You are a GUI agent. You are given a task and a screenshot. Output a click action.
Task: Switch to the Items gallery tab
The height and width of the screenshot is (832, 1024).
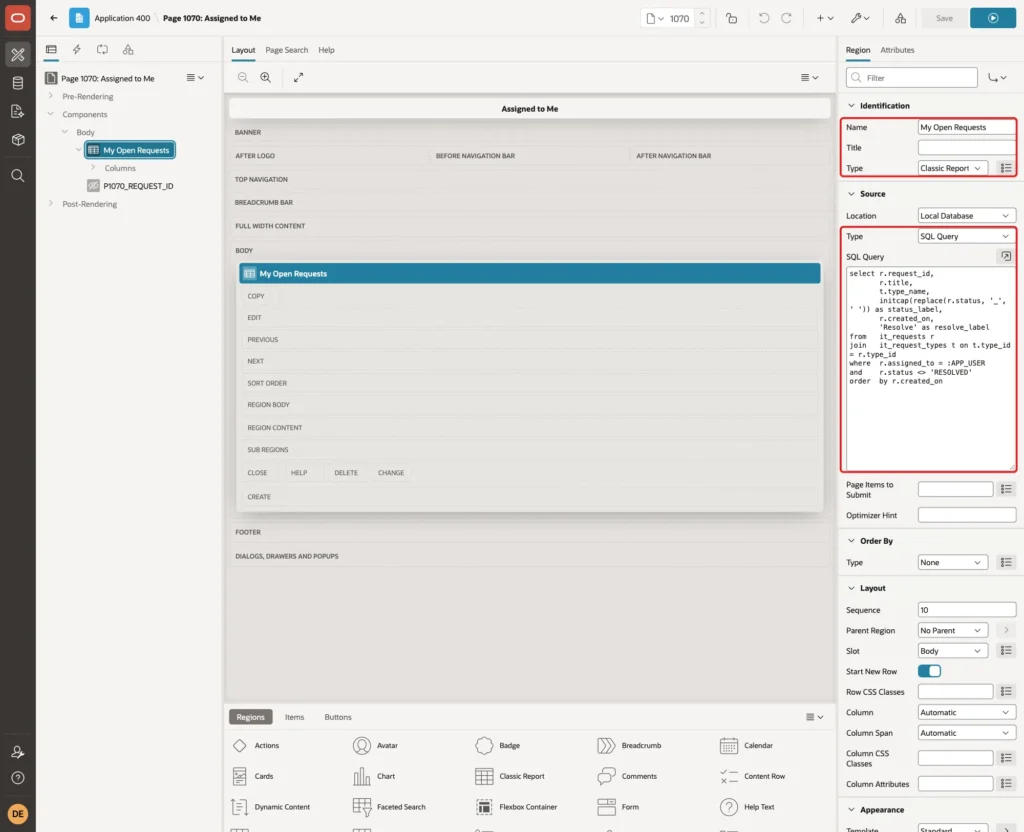click(x=295, y=717)
